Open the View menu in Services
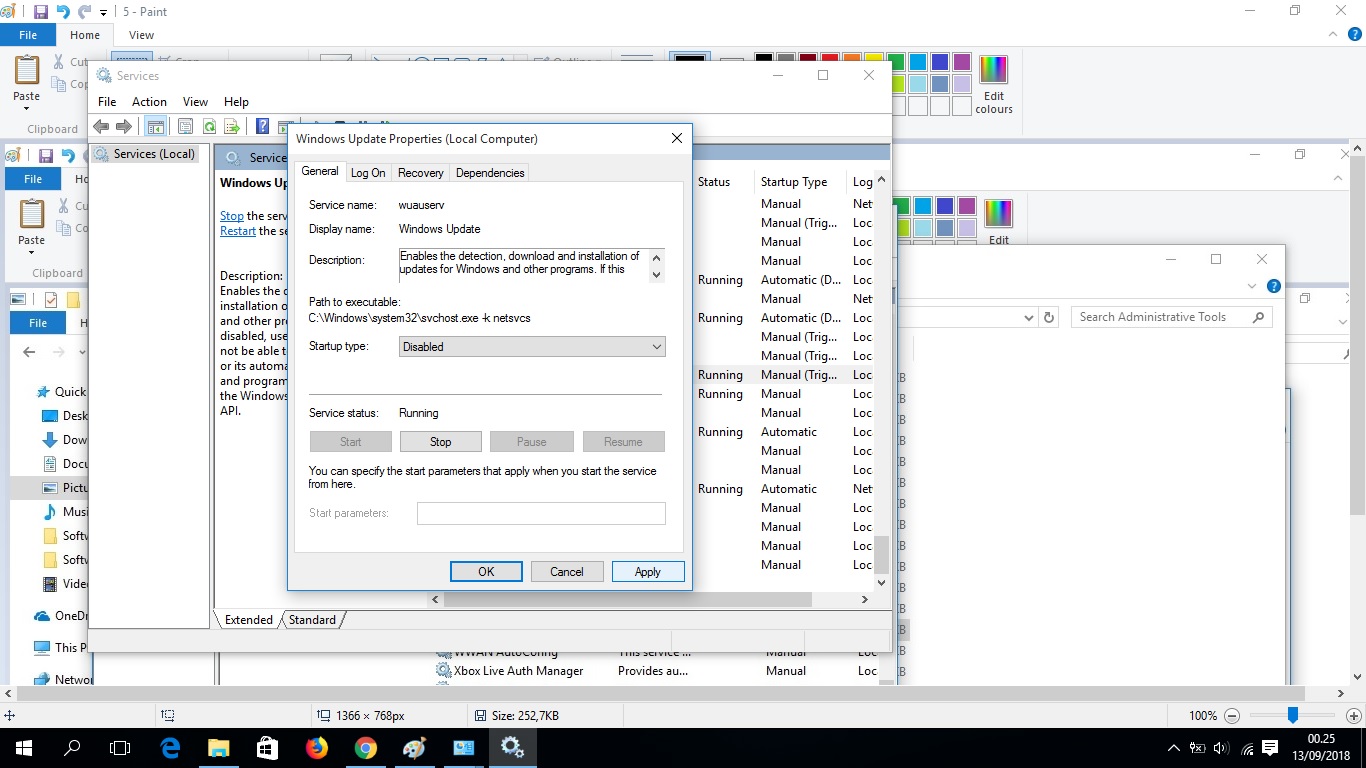Viewport: 1366px width, 768px height. coord(195,102)
